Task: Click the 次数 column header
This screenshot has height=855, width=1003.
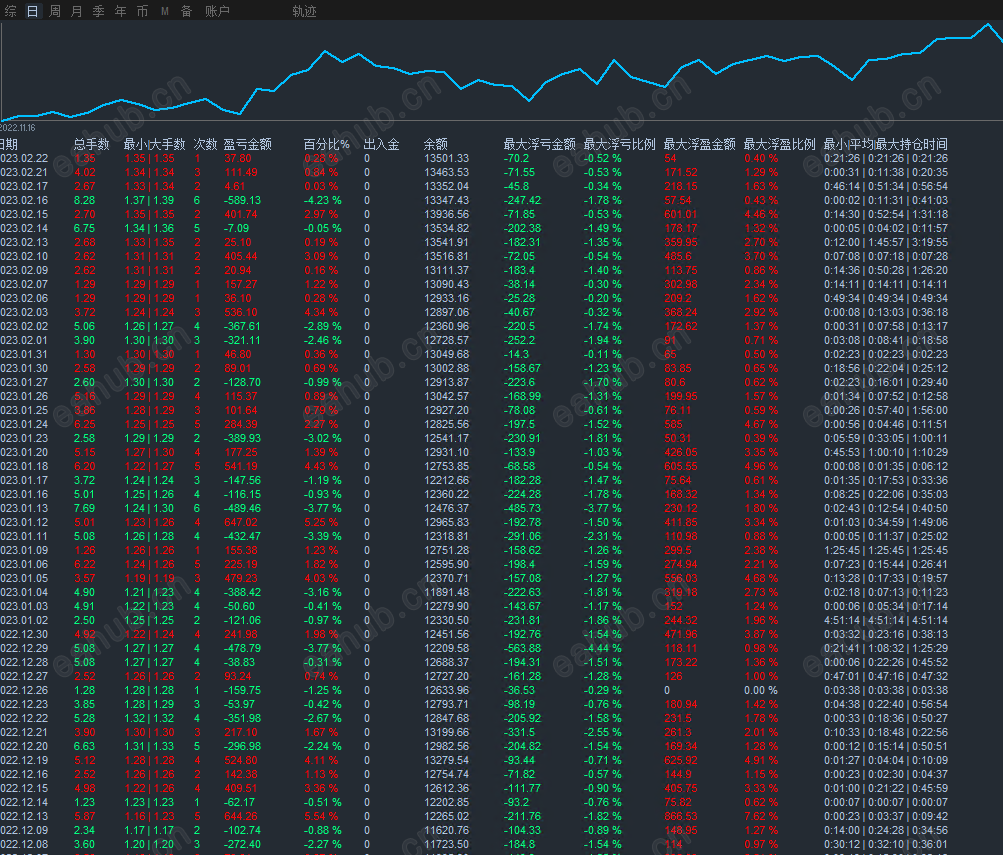Action: [204, 144]
